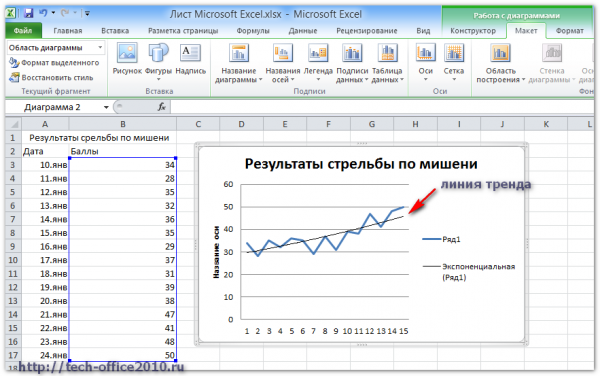
Task: Click the score cell containing 47
Action: click(x=123, y=314)
